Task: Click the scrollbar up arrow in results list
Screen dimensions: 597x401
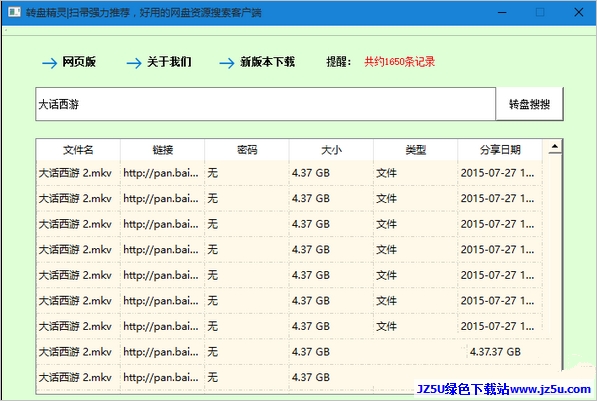Action: [x=555, y=147]
